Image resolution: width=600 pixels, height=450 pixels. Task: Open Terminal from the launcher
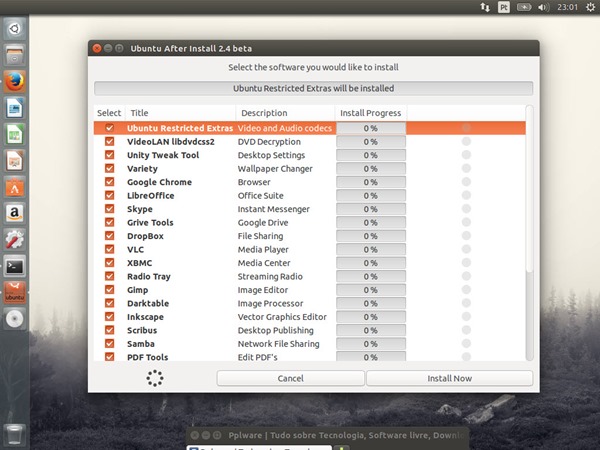15,266
